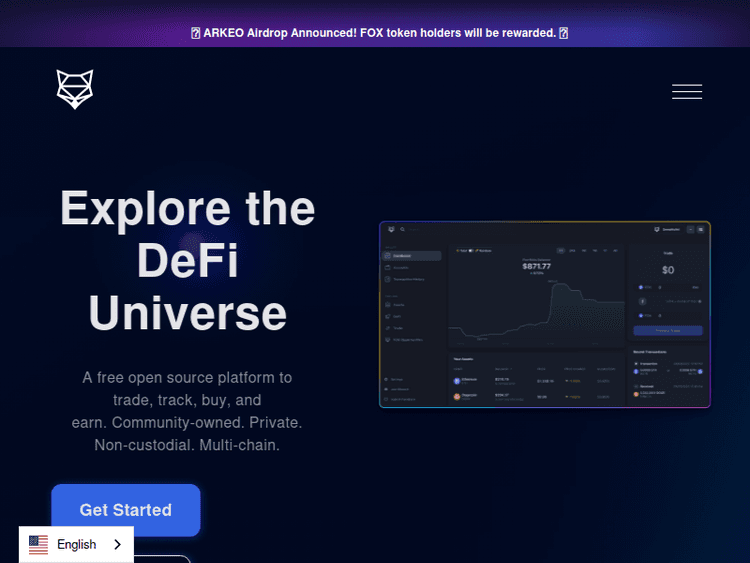Screen dimensions: 750x563
Task: Click the Explore the DeFi Universe heading
Action: click(188, 261)
